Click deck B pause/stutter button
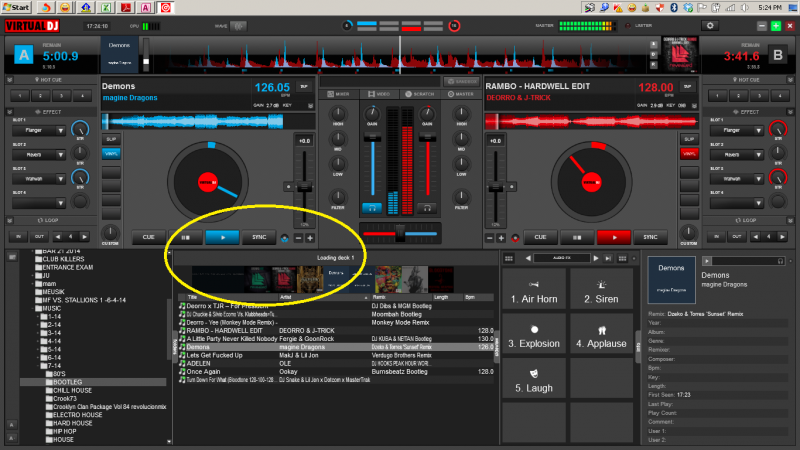Screen dimensions: 800x450 [577, 237]
